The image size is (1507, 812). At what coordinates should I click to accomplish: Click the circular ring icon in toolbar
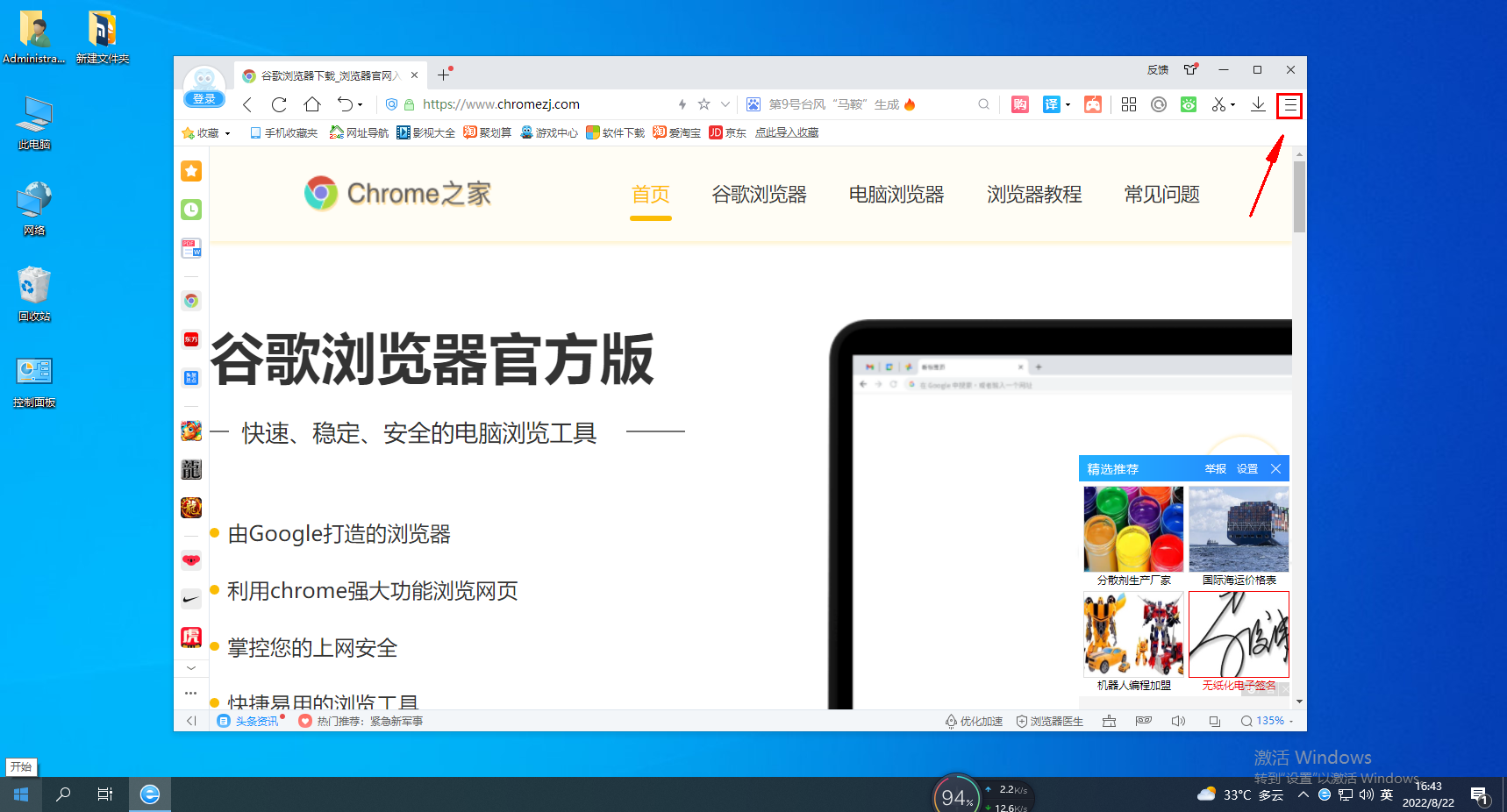(x=1159, y=104)
